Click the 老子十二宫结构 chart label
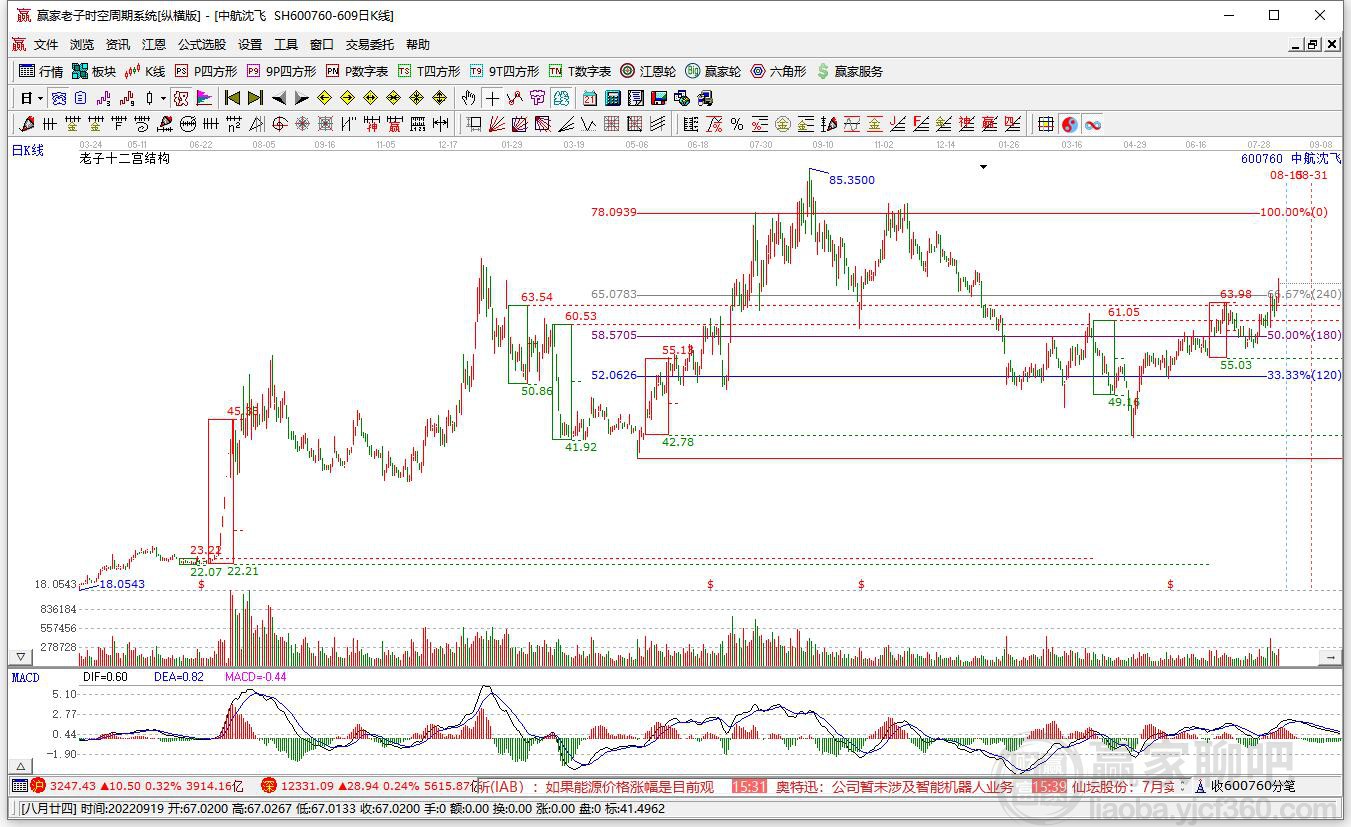Image resolution: width=1351 pixels, height=827 pixels. point(125,158)
